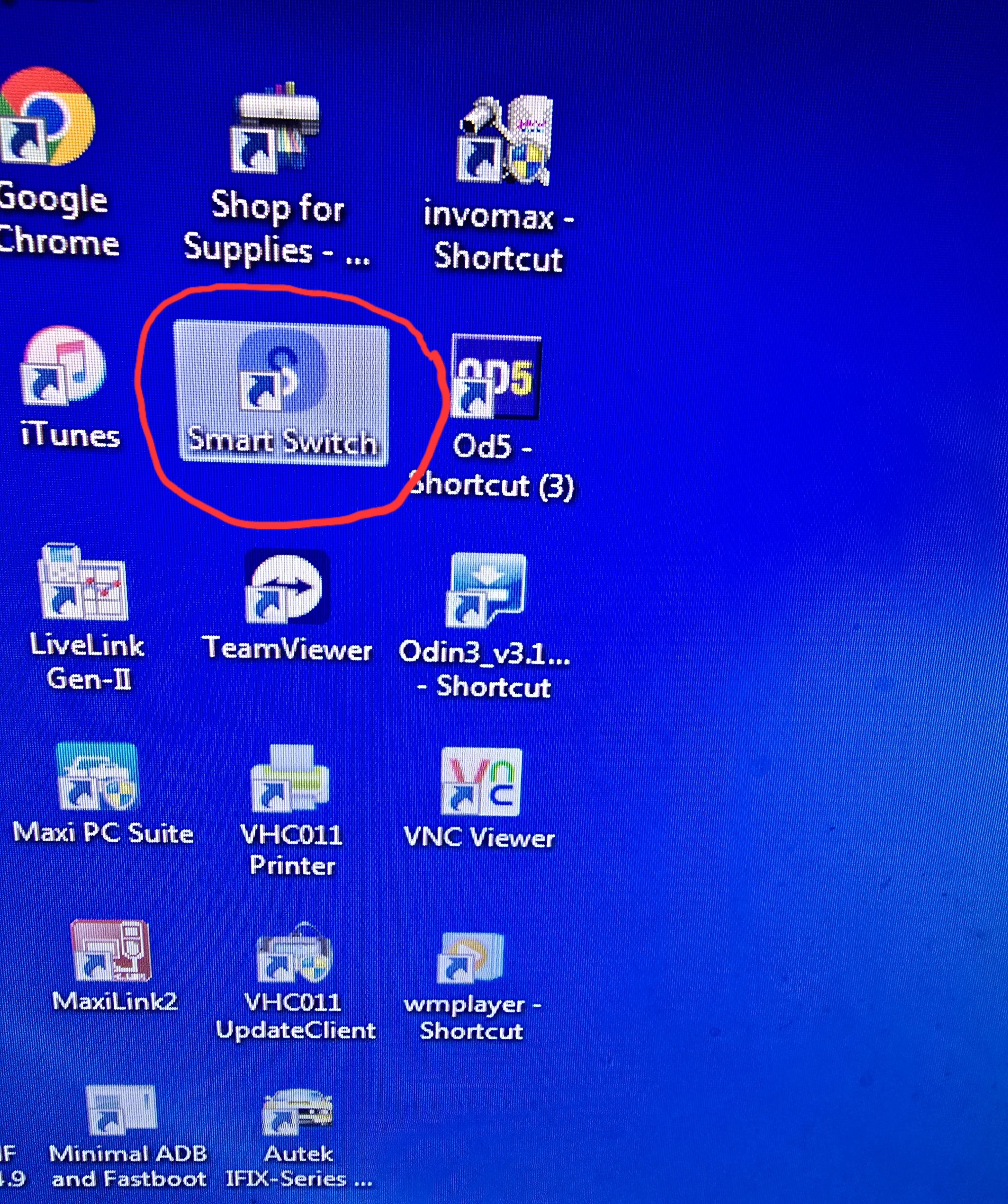Click the "TeamViewer" label text
Image resolution: width=1008 pixels, height=1204 pixels.
point(287,648)
